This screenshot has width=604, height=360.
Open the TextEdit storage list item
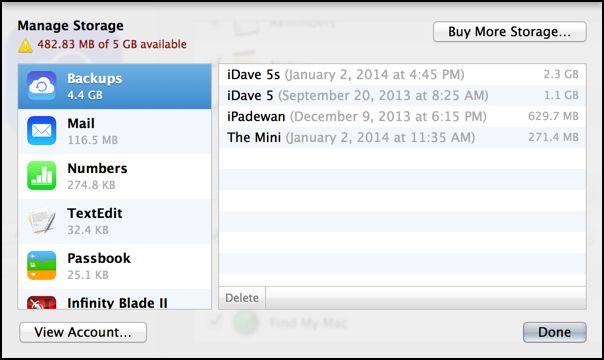point(114,221)
